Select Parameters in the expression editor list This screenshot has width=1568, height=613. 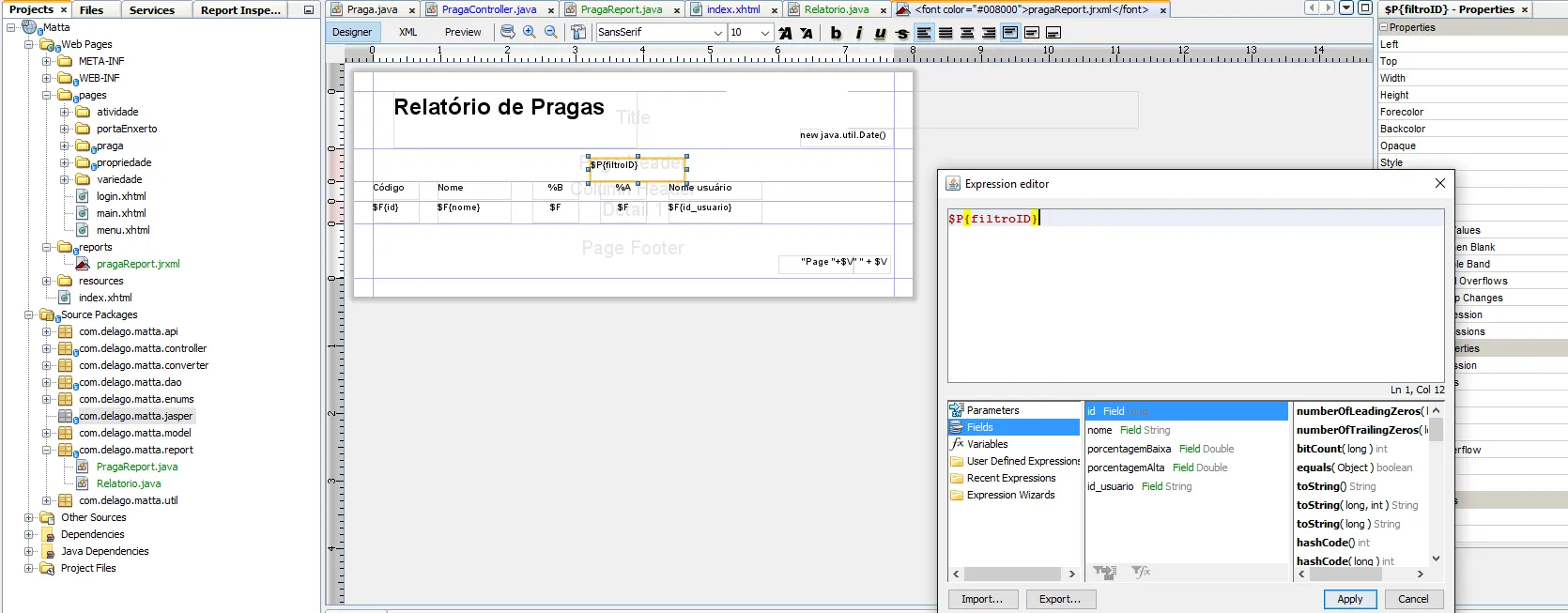[992, 410]
